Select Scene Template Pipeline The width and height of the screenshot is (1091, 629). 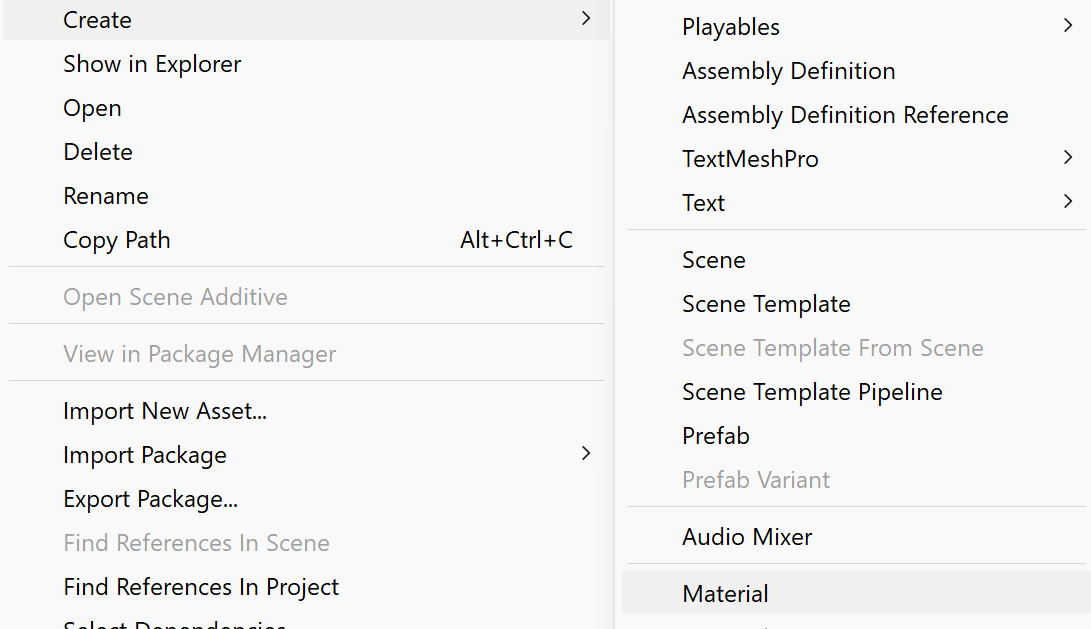coord(812,392)
